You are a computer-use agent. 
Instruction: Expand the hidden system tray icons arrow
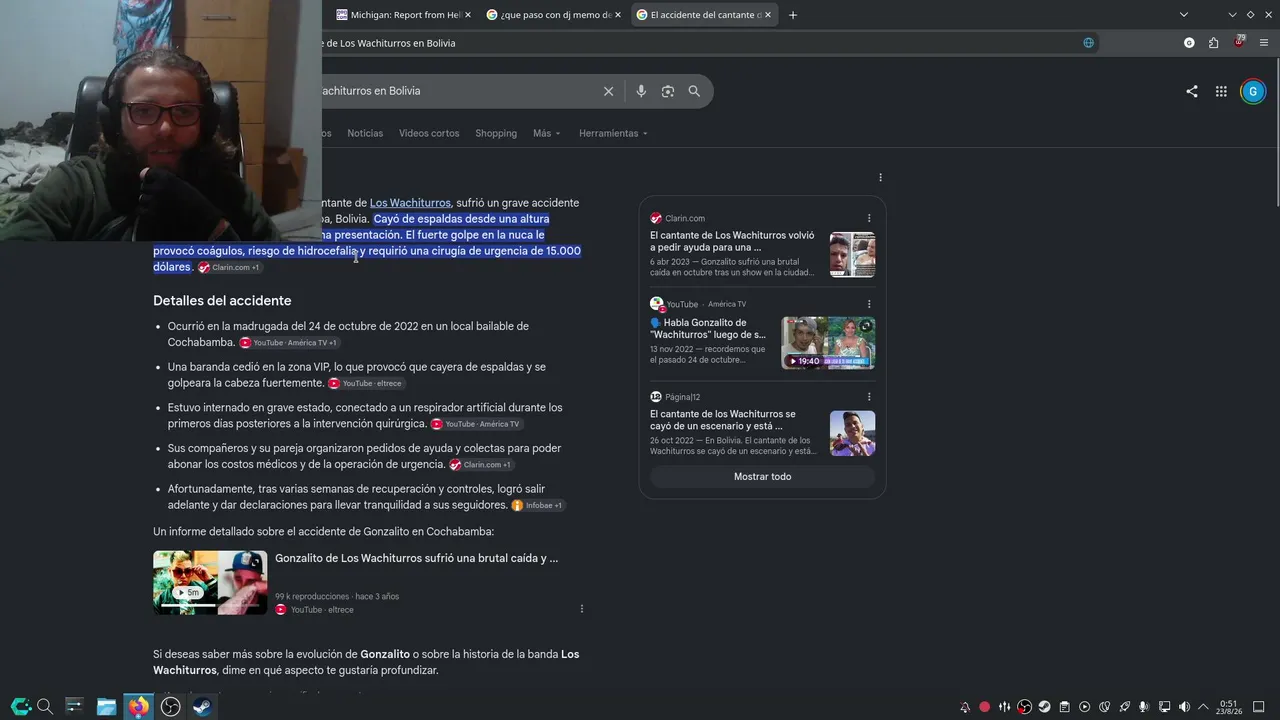1203,707
